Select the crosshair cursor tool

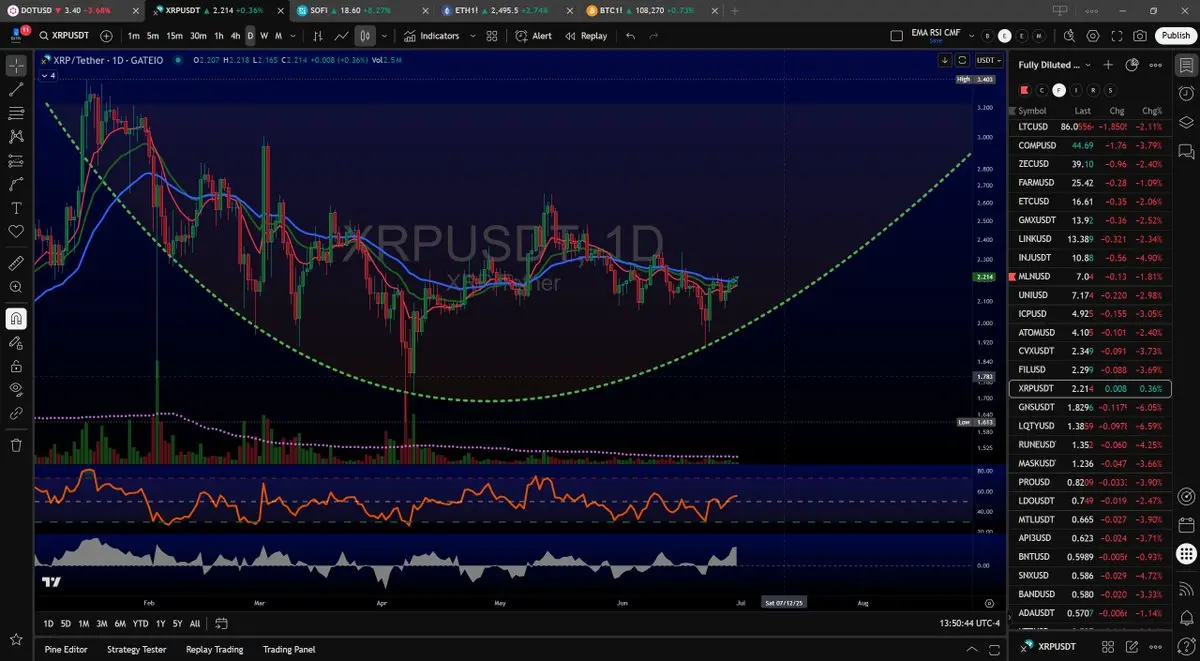(16, 67)
